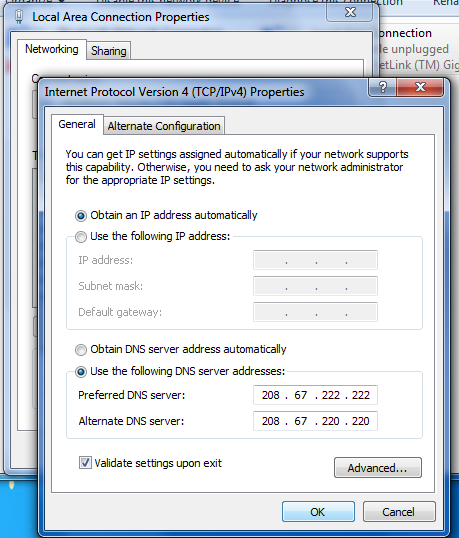The height and width of the screenshot is (538, 459).
Task: Select Obtain an IP address automatically
Action: click(81, 216)
